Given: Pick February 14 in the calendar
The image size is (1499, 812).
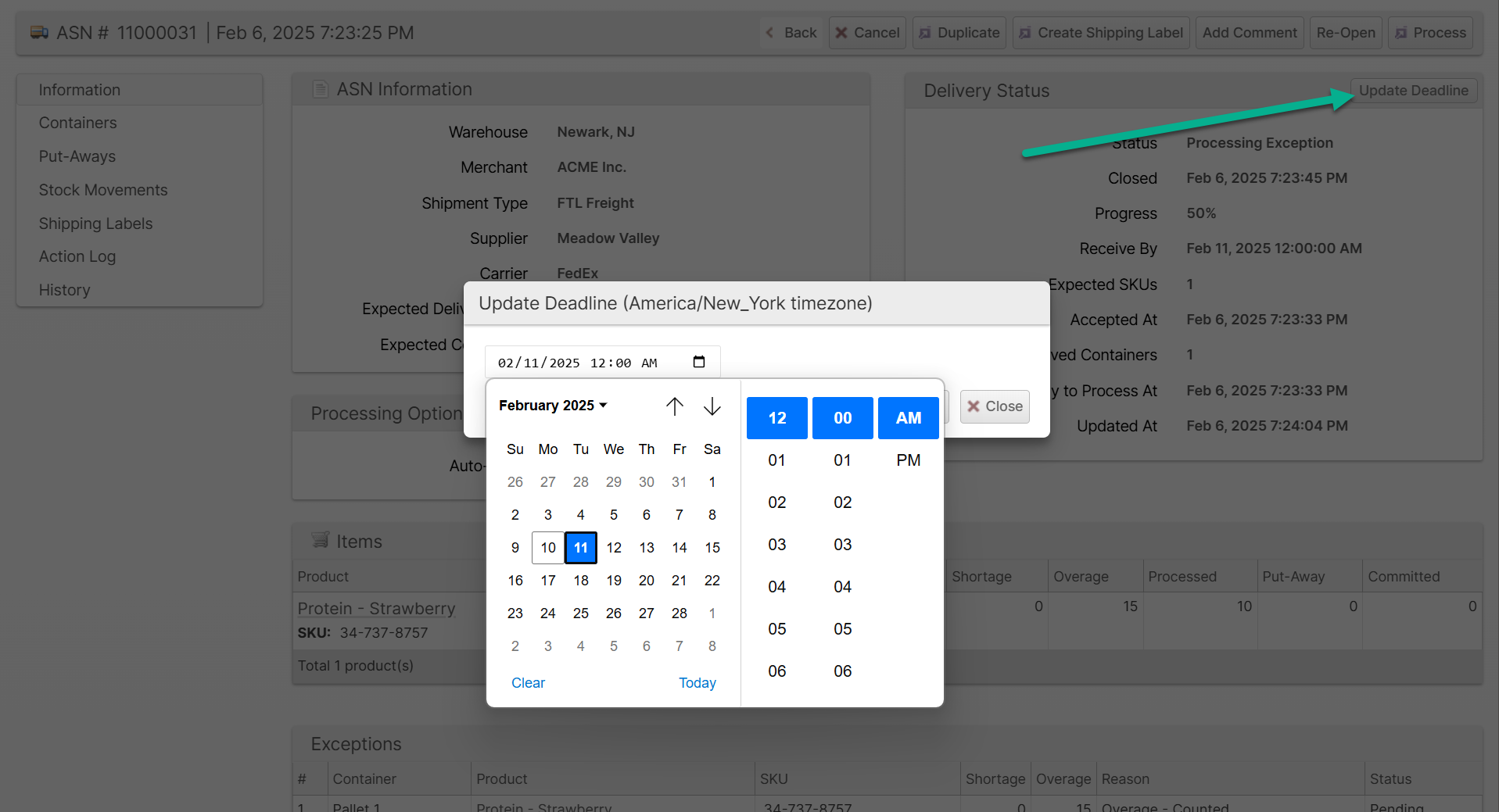Looking at the screenshot, I should point(679,548).
